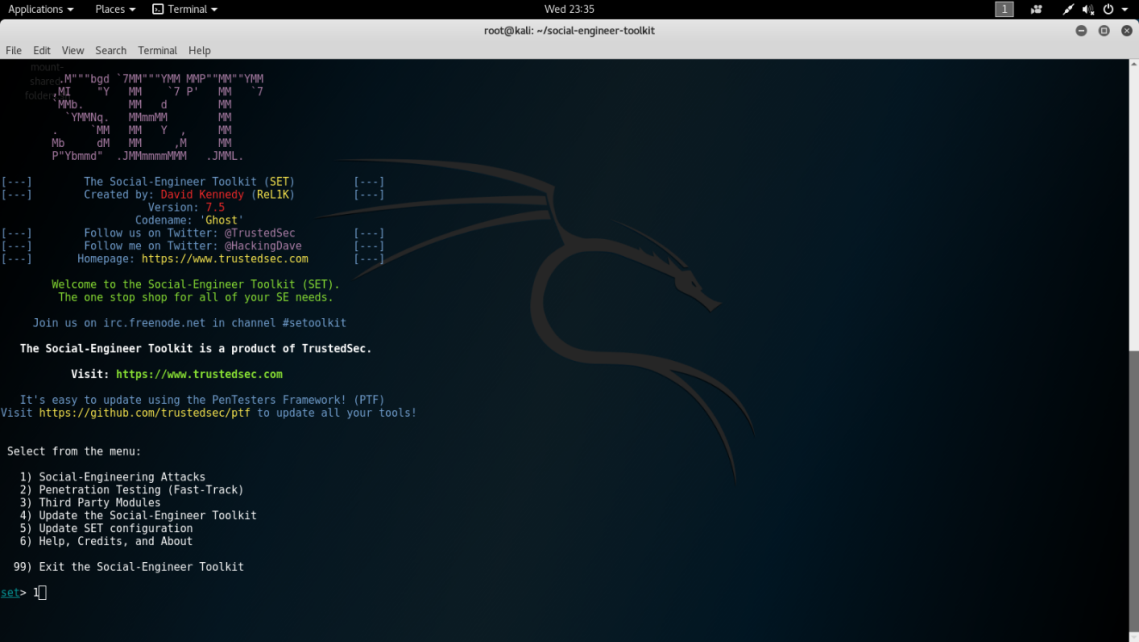Click the yellow ReL1K nickname

273,195
